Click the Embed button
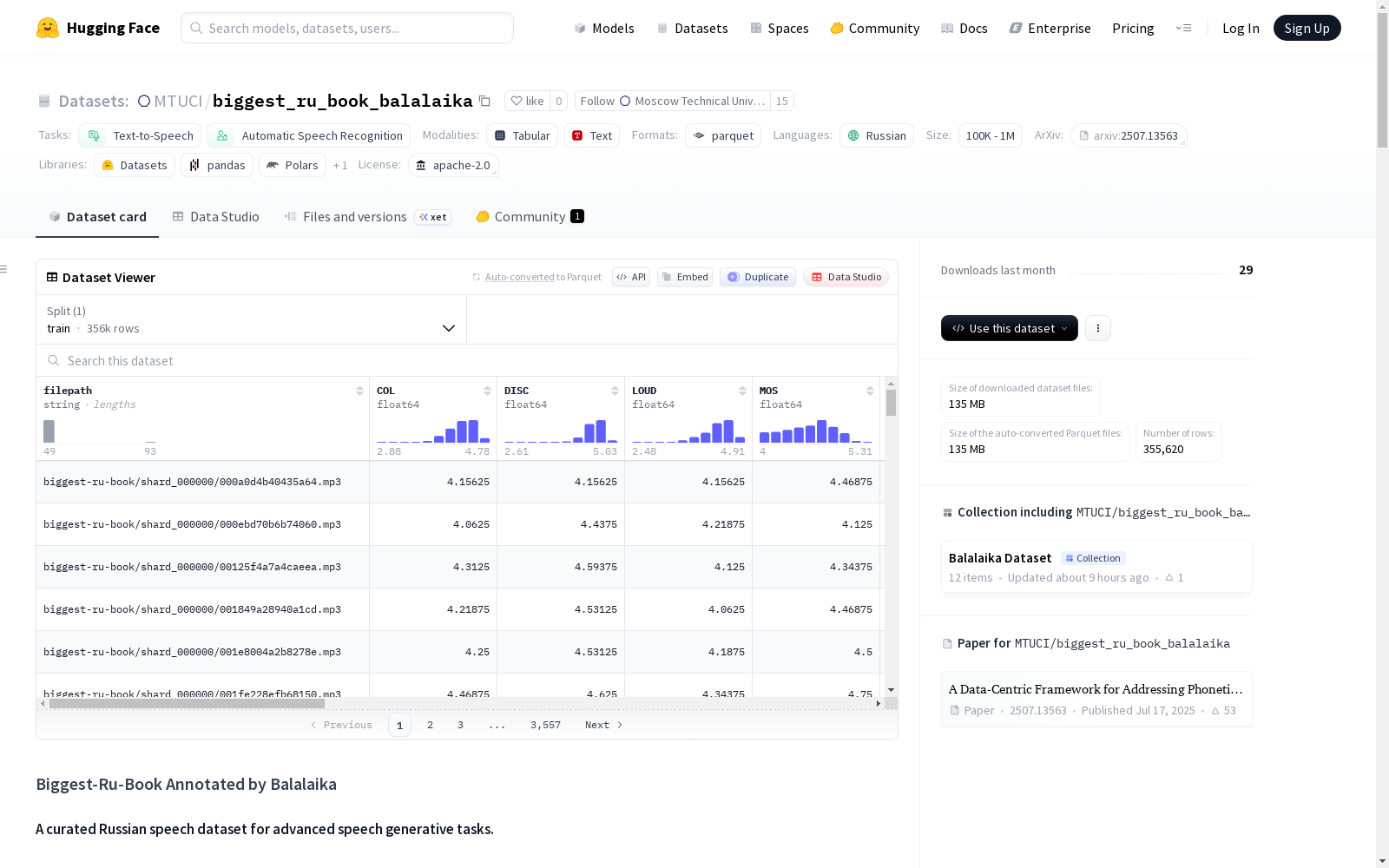 click(x=685, y=277)
